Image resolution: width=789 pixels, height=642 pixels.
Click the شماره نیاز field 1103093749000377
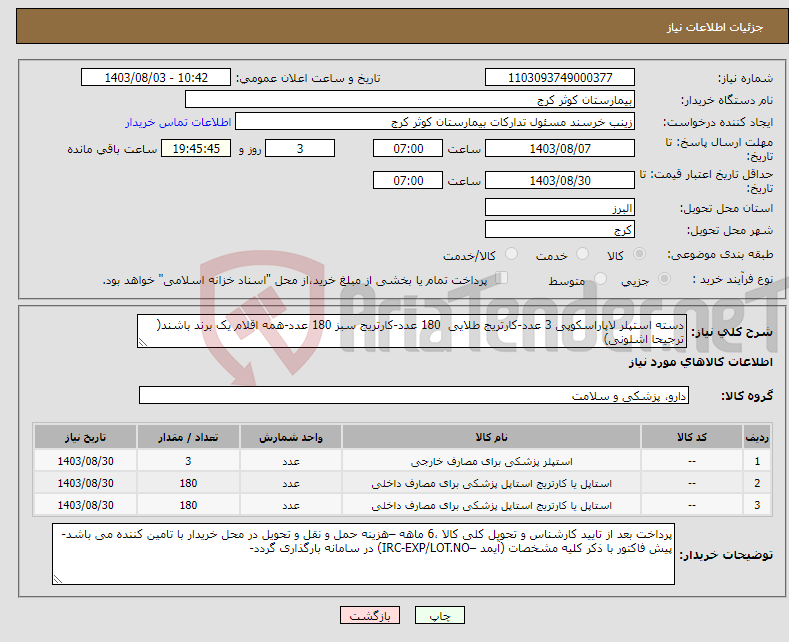pos(560,77)
